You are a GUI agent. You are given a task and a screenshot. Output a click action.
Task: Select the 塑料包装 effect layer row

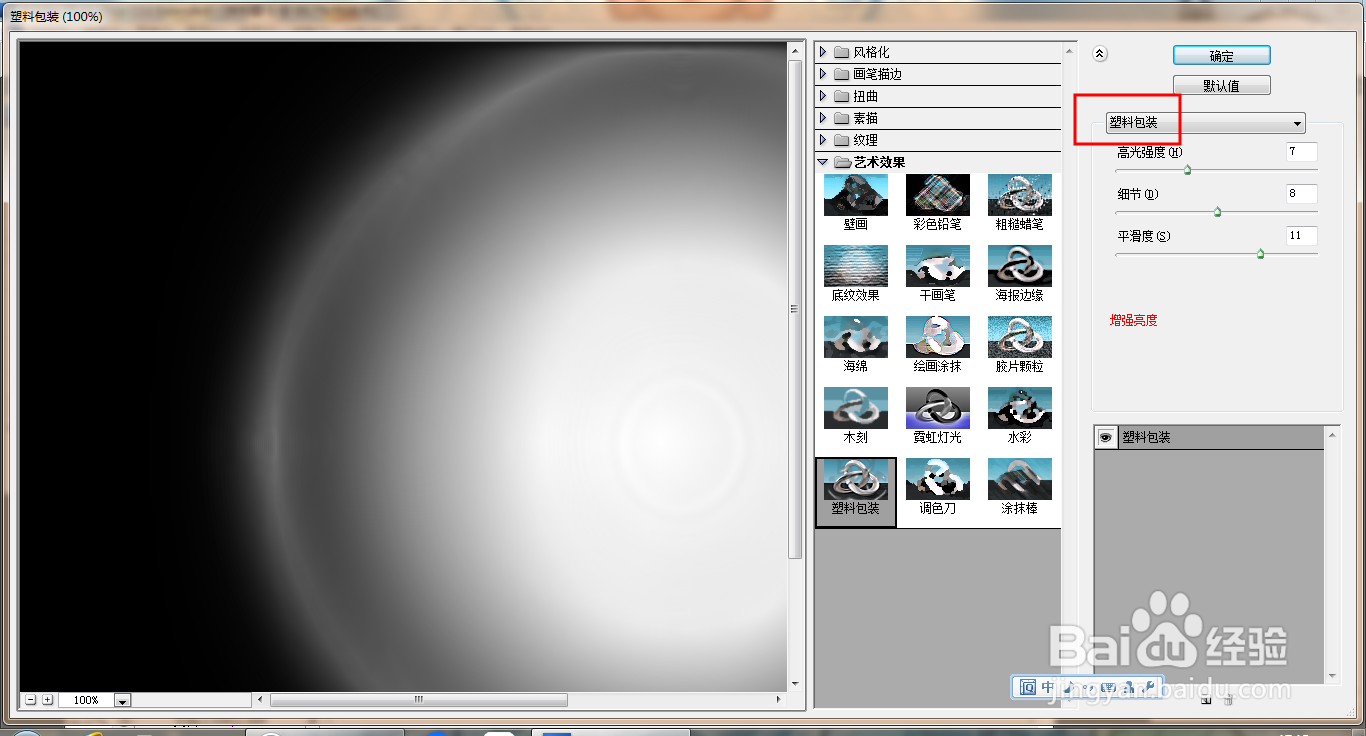coord(1209,438)
